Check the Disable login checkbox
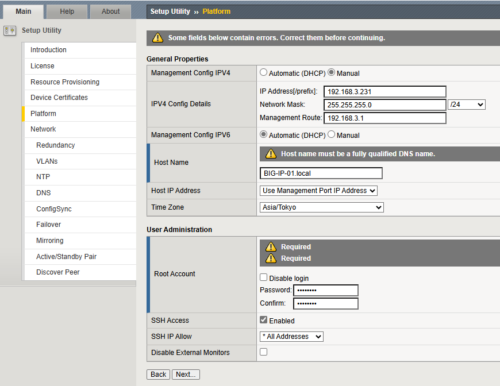Image resolution: width=500 pixels, height=386 pixels. 263,277
